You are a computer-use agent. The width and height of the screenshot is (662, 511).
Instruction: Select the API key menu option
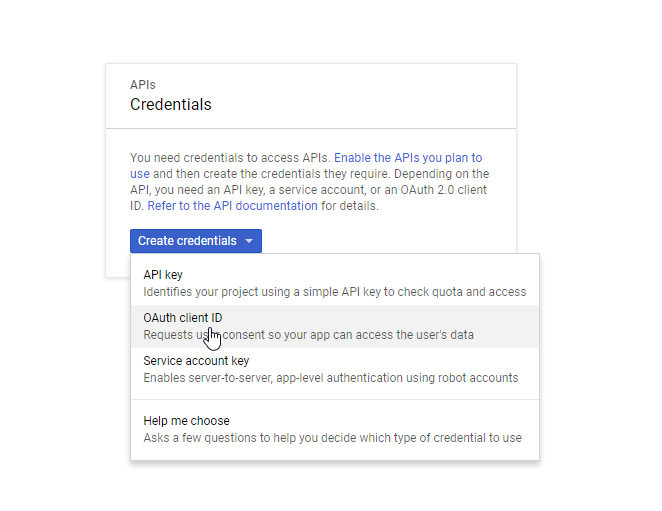point(163,275)
